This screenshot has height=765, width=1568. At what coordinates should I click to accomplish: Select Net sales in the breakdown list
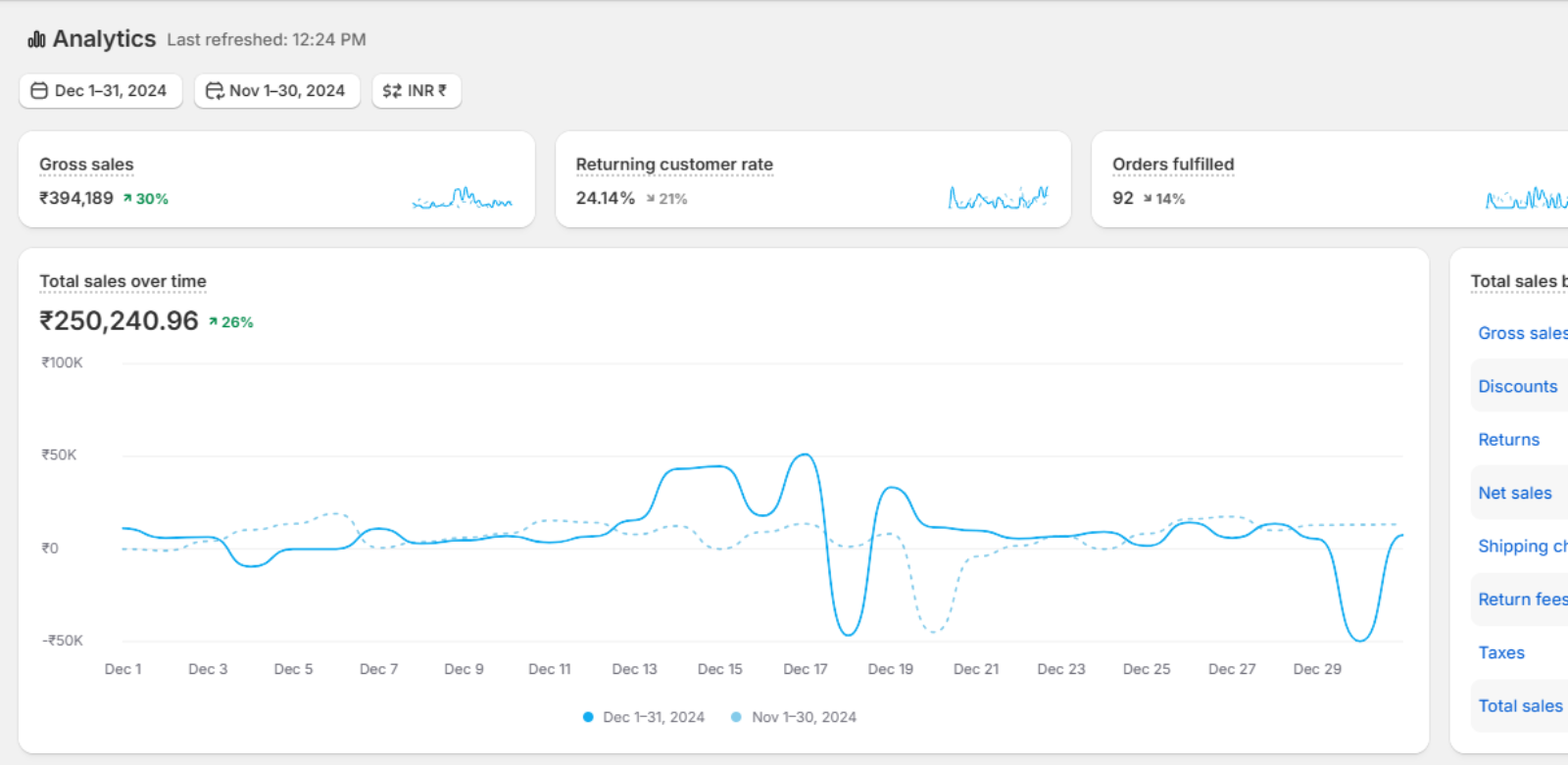tap(1514, 493)
